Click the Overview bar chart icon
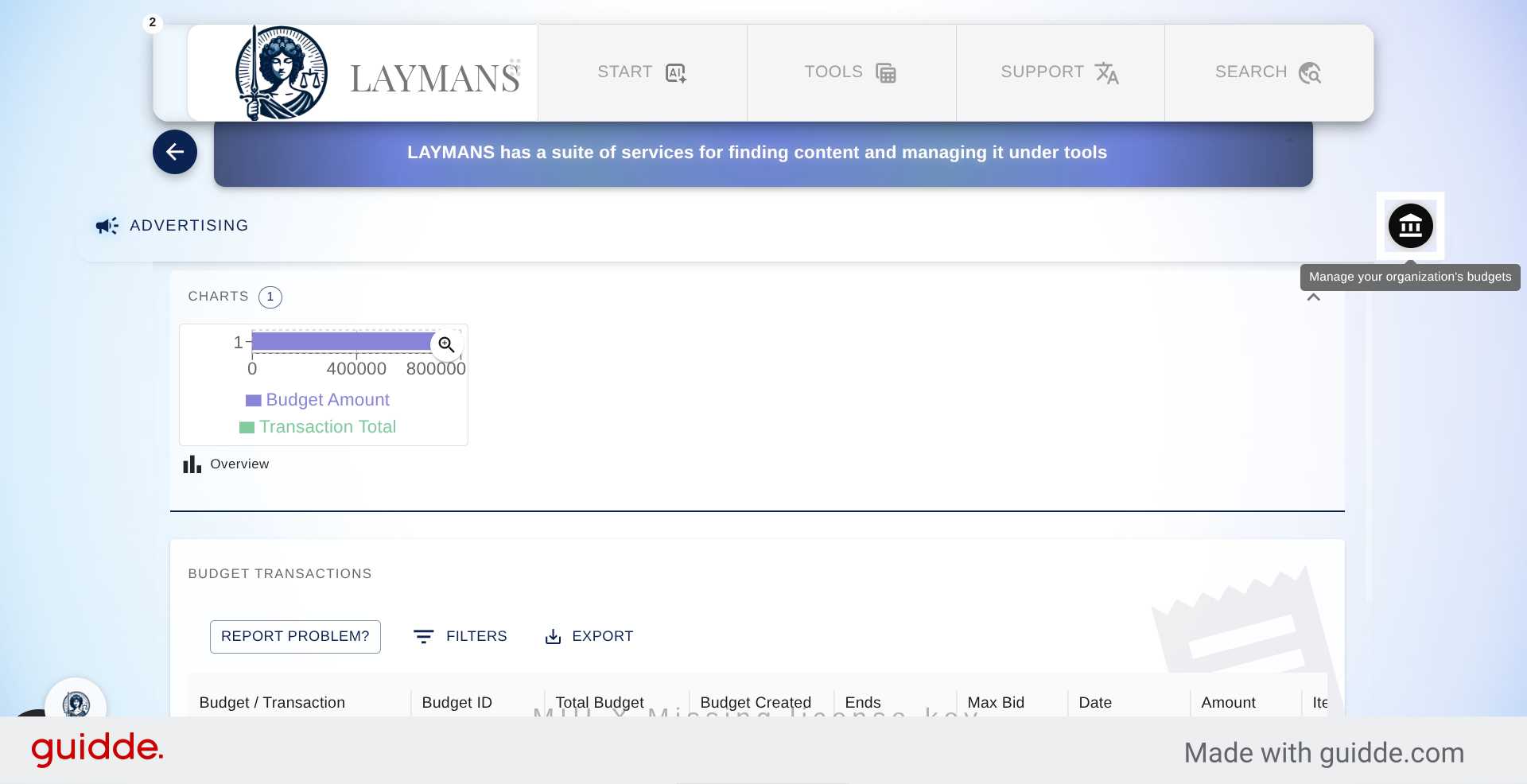Screen dimensions: 1527x784 tap(192, 464)
